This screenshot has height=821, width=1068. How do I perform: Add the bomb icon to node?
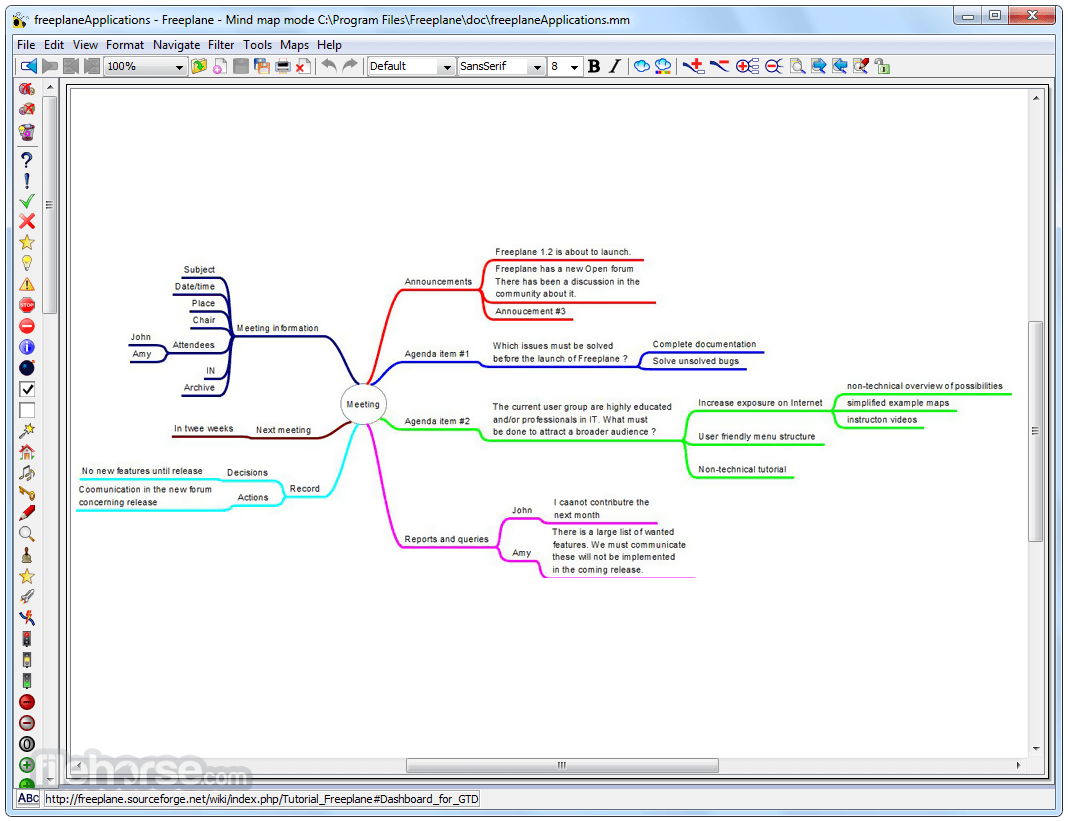(x=27, y=368)
